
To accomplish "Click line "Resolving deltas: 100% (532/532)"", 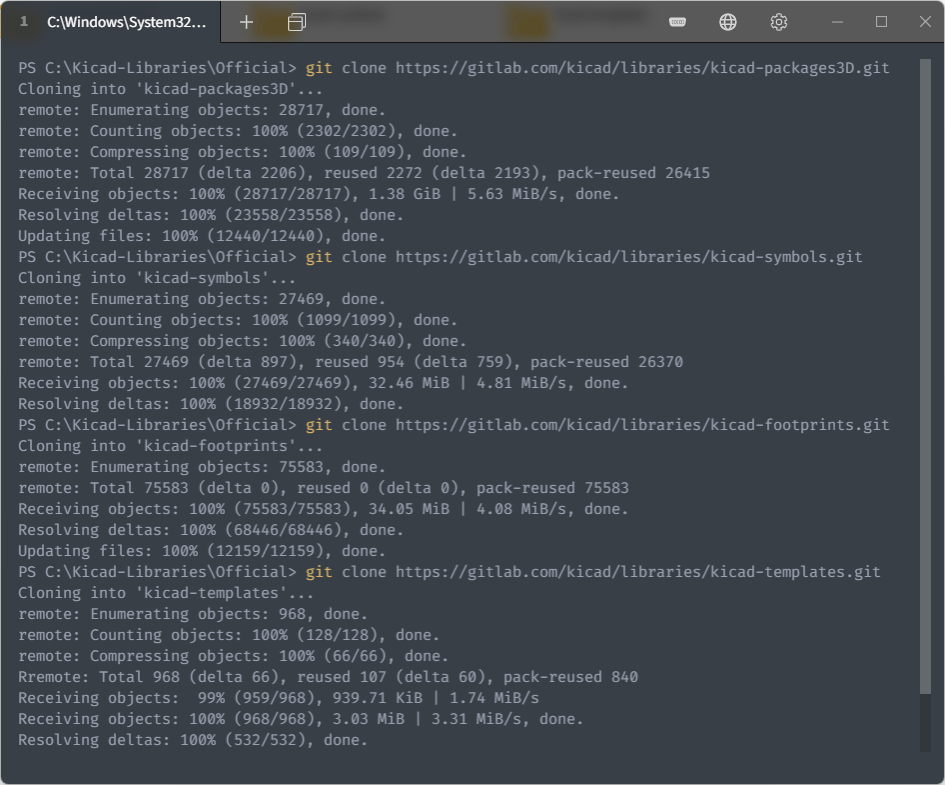I will click(x=193, y=740).
